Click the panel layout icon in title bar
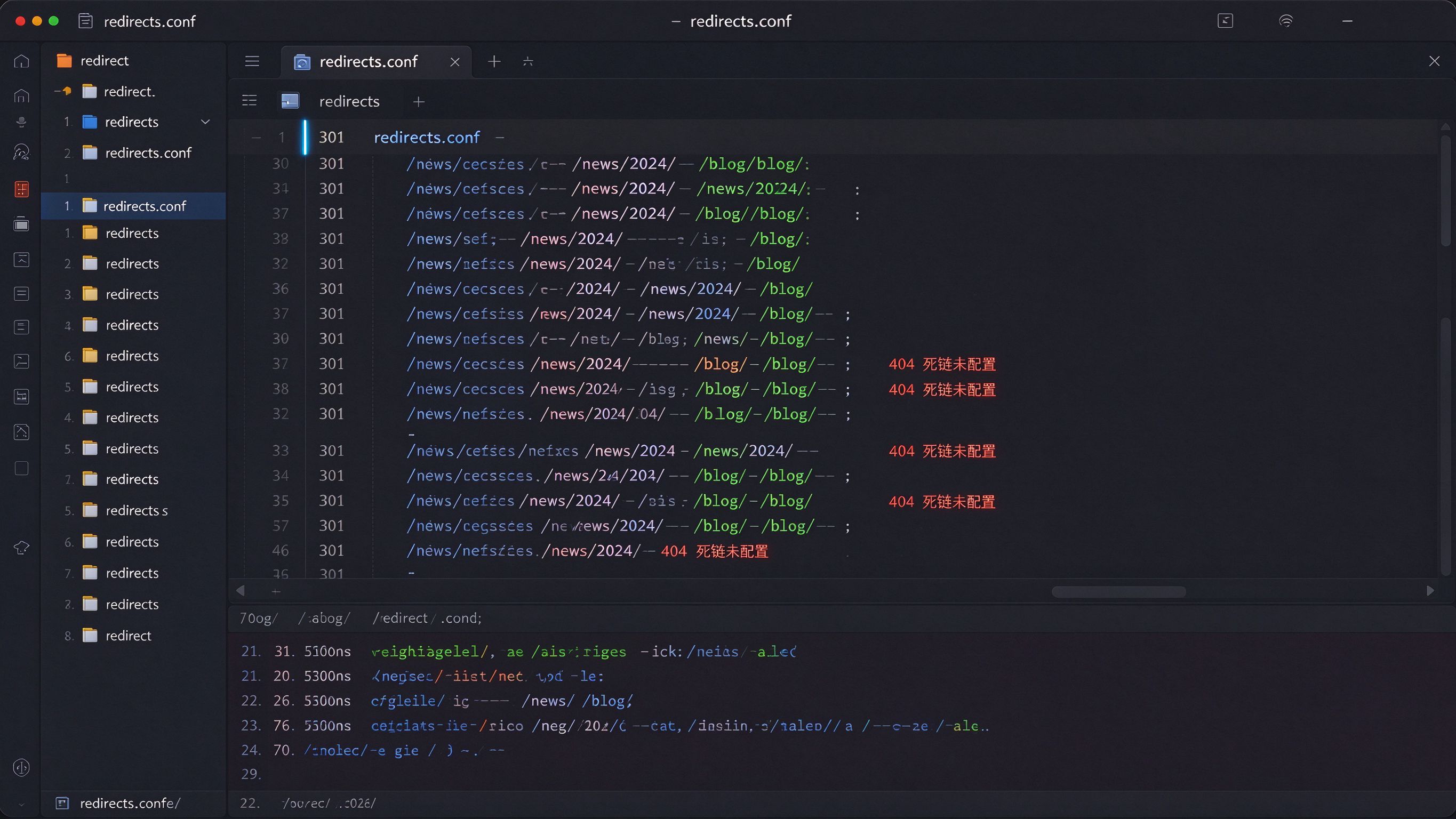Screen dimensions: 1456x819 1225,21
